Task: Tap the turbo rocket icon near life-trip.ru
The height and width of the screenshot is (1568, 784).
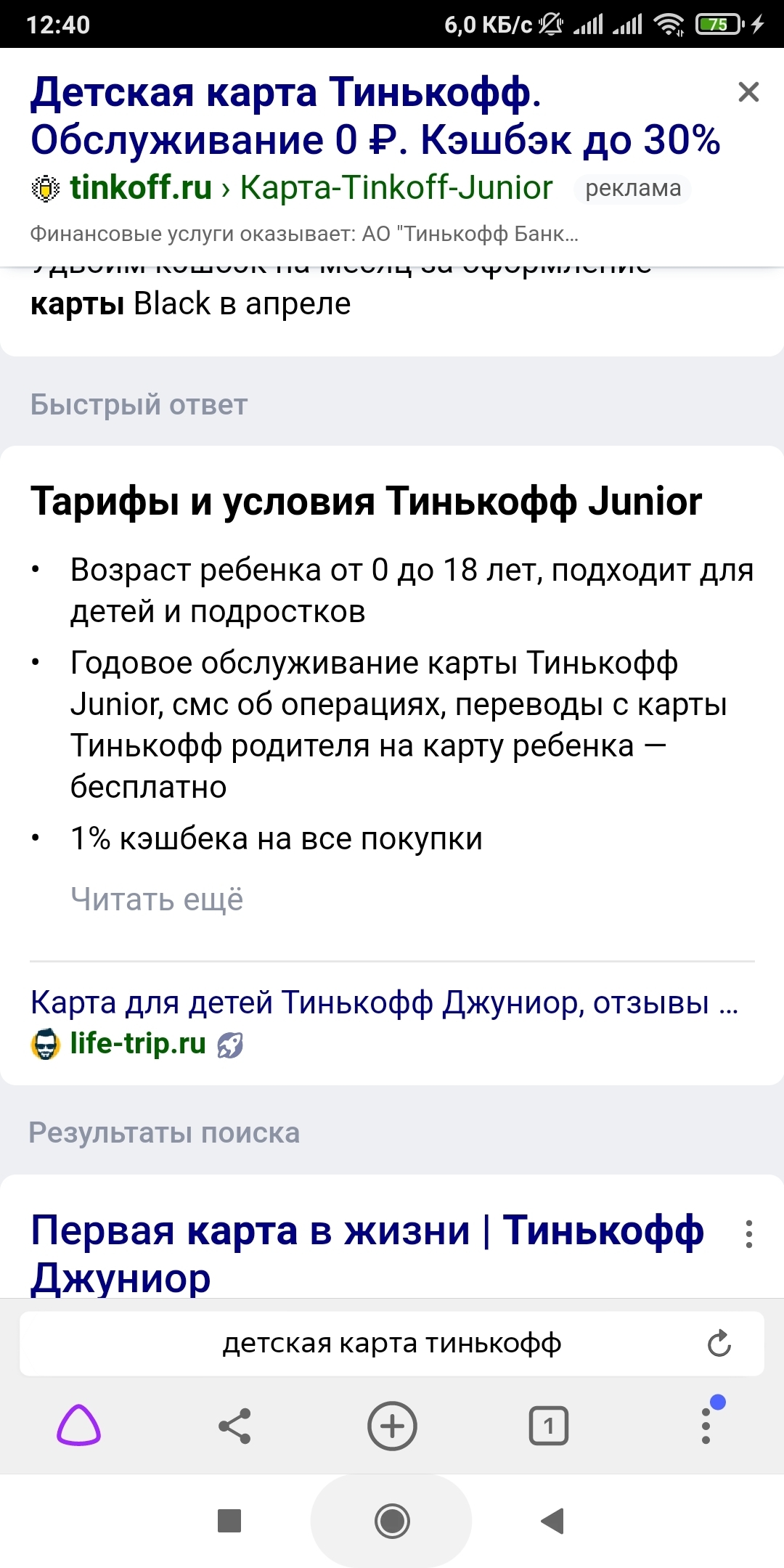Action: tap(230, 1045)
